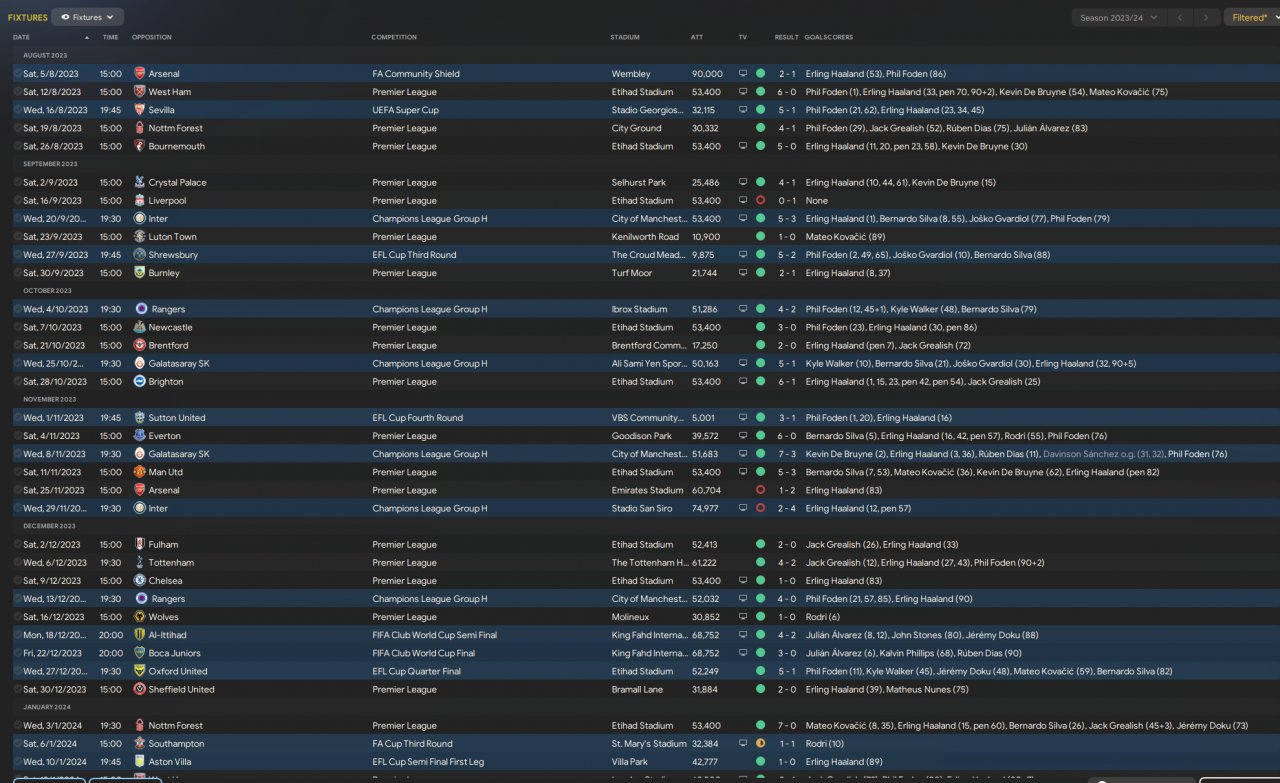This screenshot has height=783, width=1280.
Task: Click the Shrewsbury club badge
Action: (139, 255)
